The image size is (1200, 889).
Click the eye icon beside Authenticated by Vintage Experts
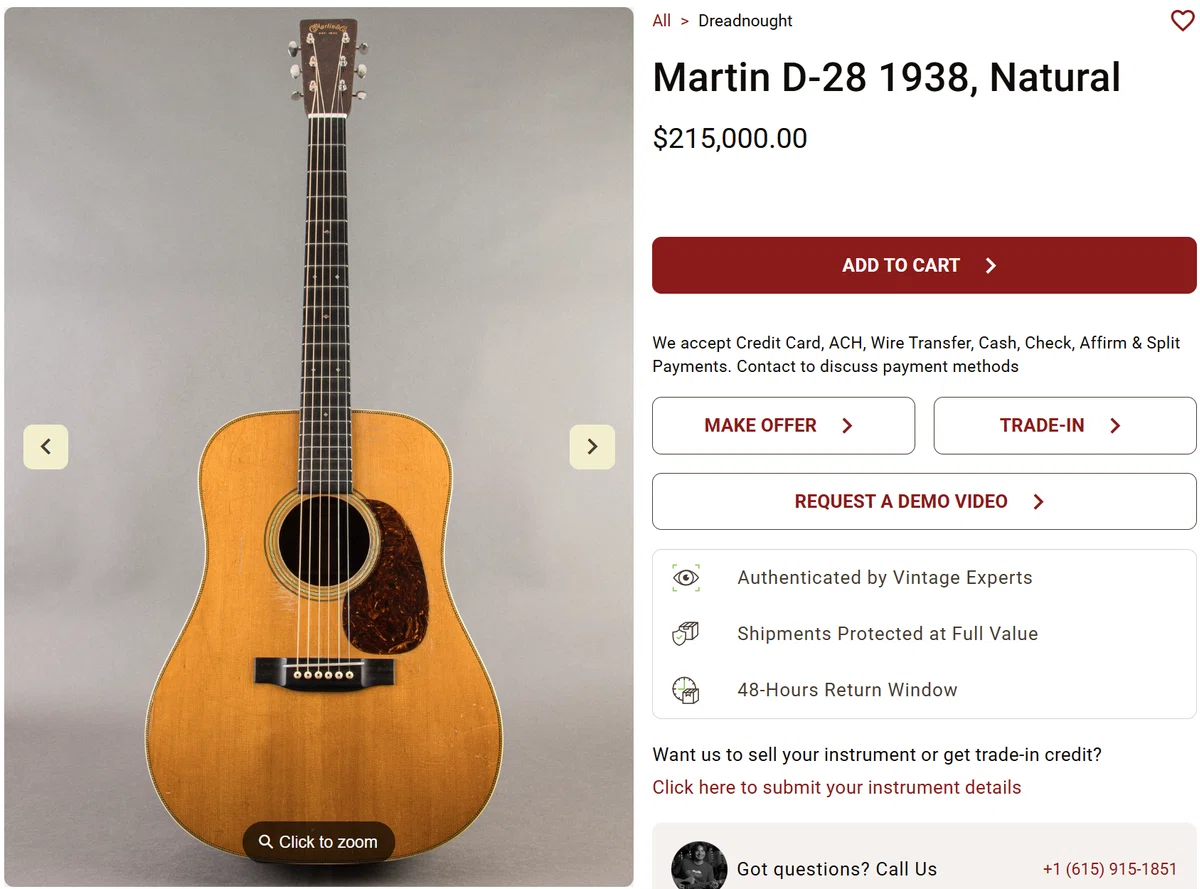click(x=686, y=577)
